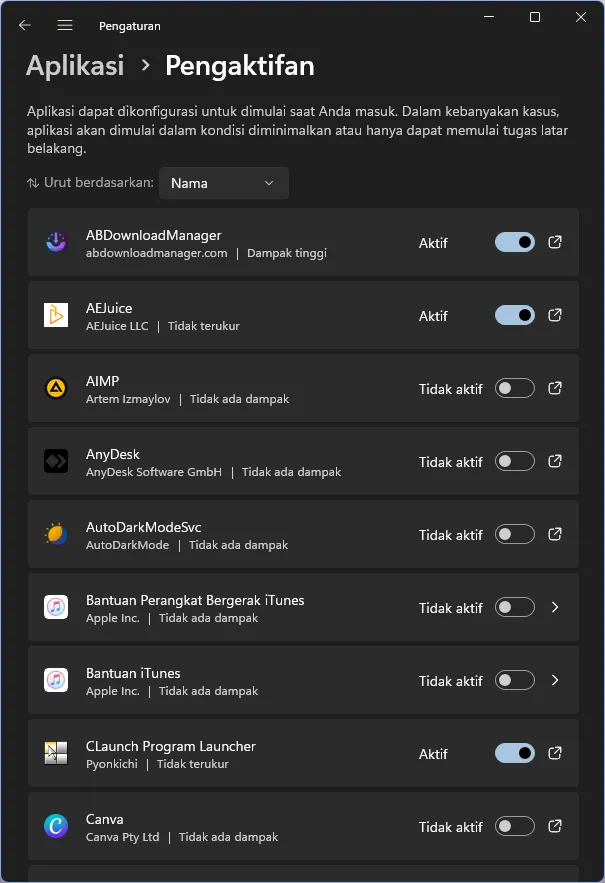Image resolution: width=605 pixels, height=883 pixels.
Task: Expand Bantuan iTunes details chevron
Action: pyautogui.click(x=555, y=680)
